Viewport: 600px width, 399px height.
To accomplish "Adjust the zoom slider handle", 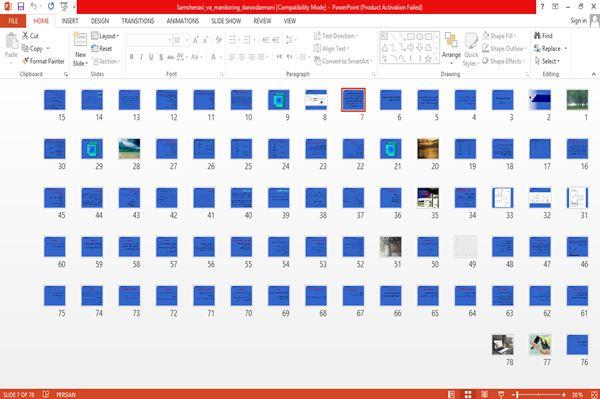I will [x=517, y=394].
